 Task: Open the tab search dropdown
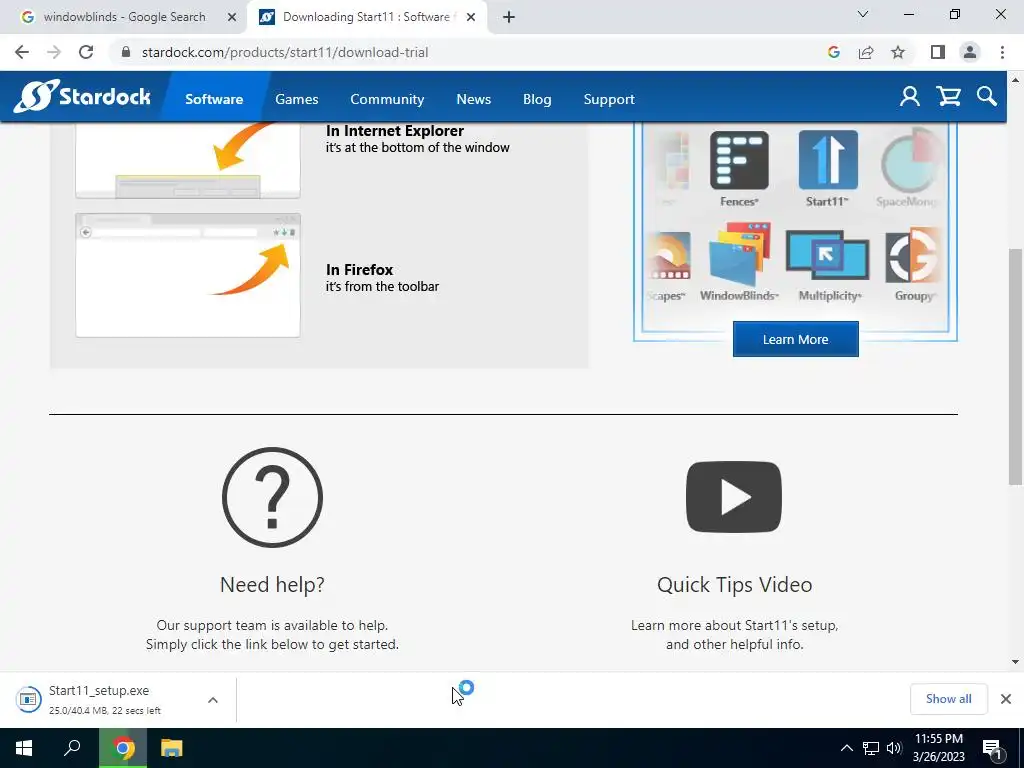pyautogui.click(x=863, y=14)
